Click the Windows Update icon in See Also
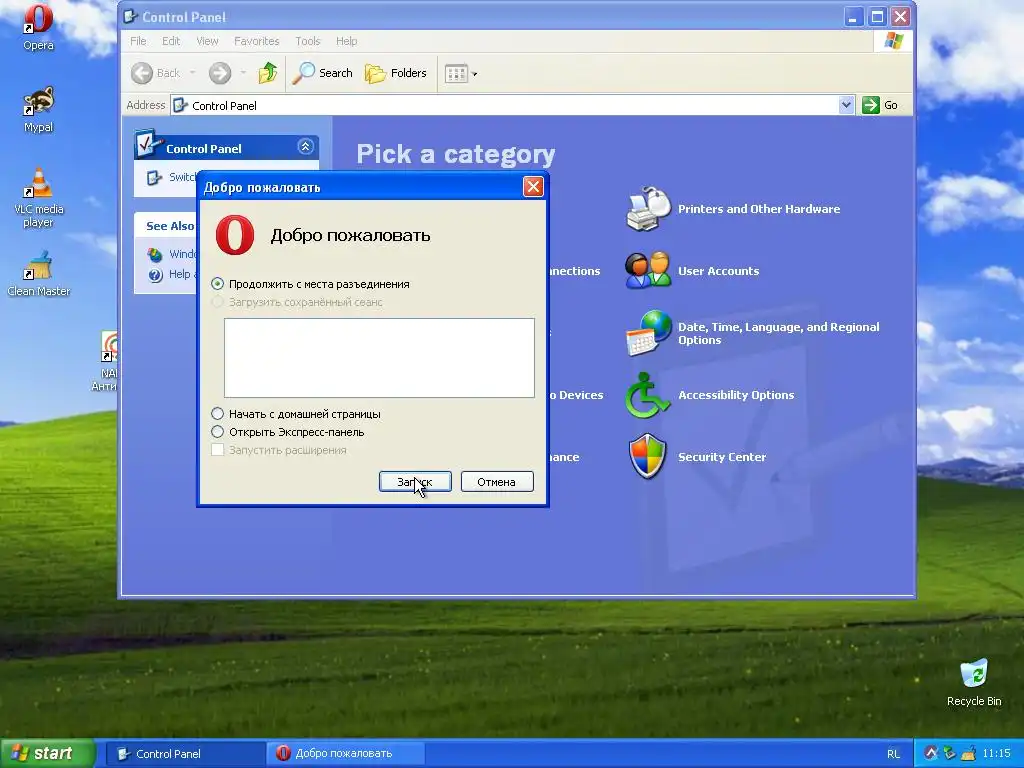 [x=155, y=254]
